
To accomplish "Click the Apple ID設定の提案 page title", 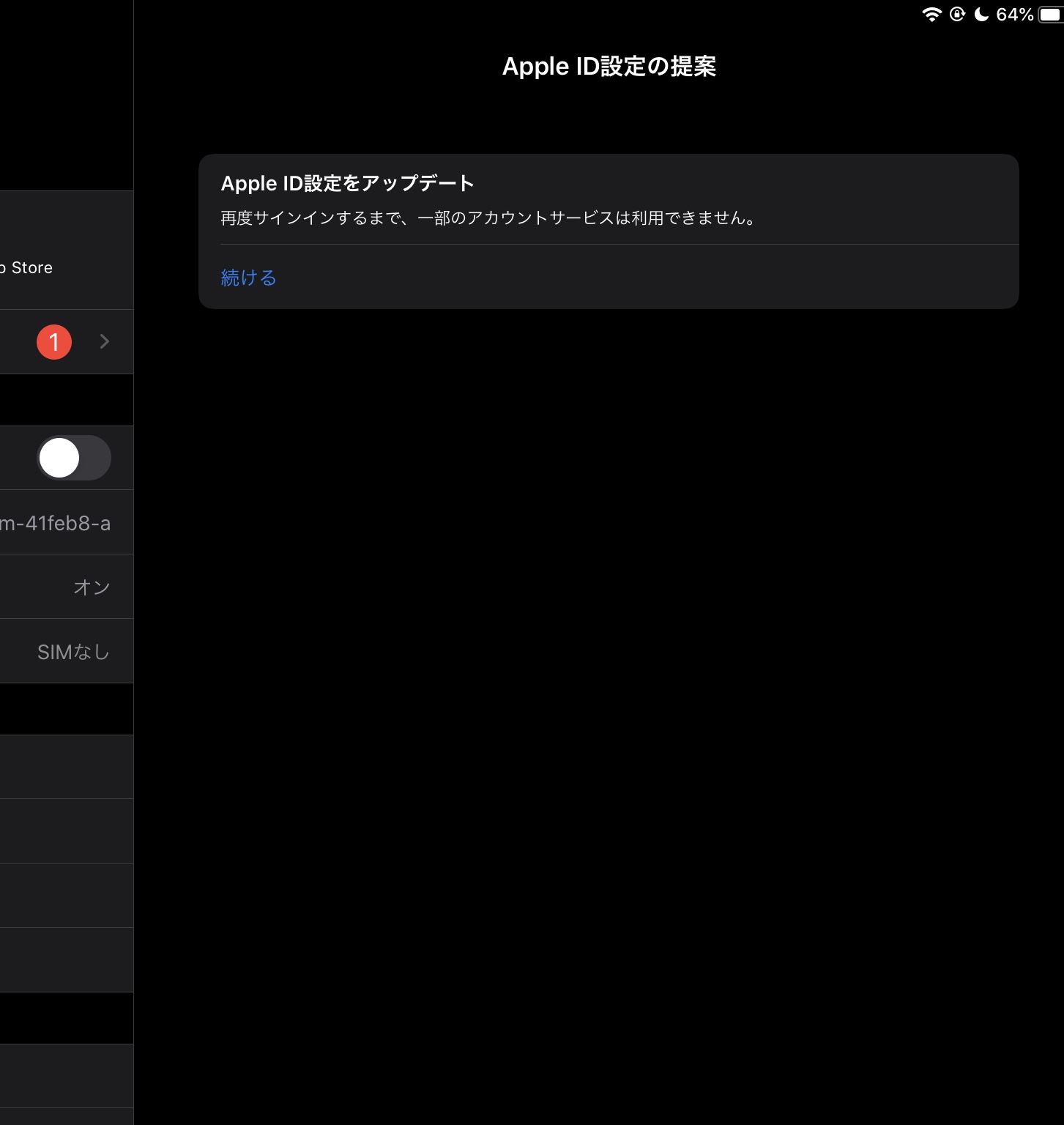I will (609, 66).
